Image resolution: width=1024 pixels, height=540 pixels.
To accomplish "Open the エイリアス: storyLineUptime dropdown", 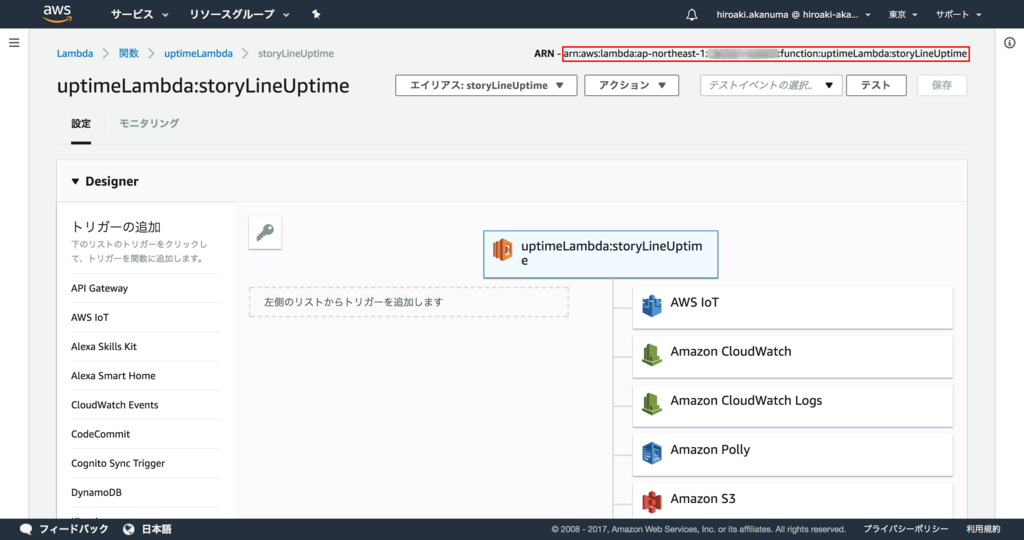I will click(x=486, y=86).
